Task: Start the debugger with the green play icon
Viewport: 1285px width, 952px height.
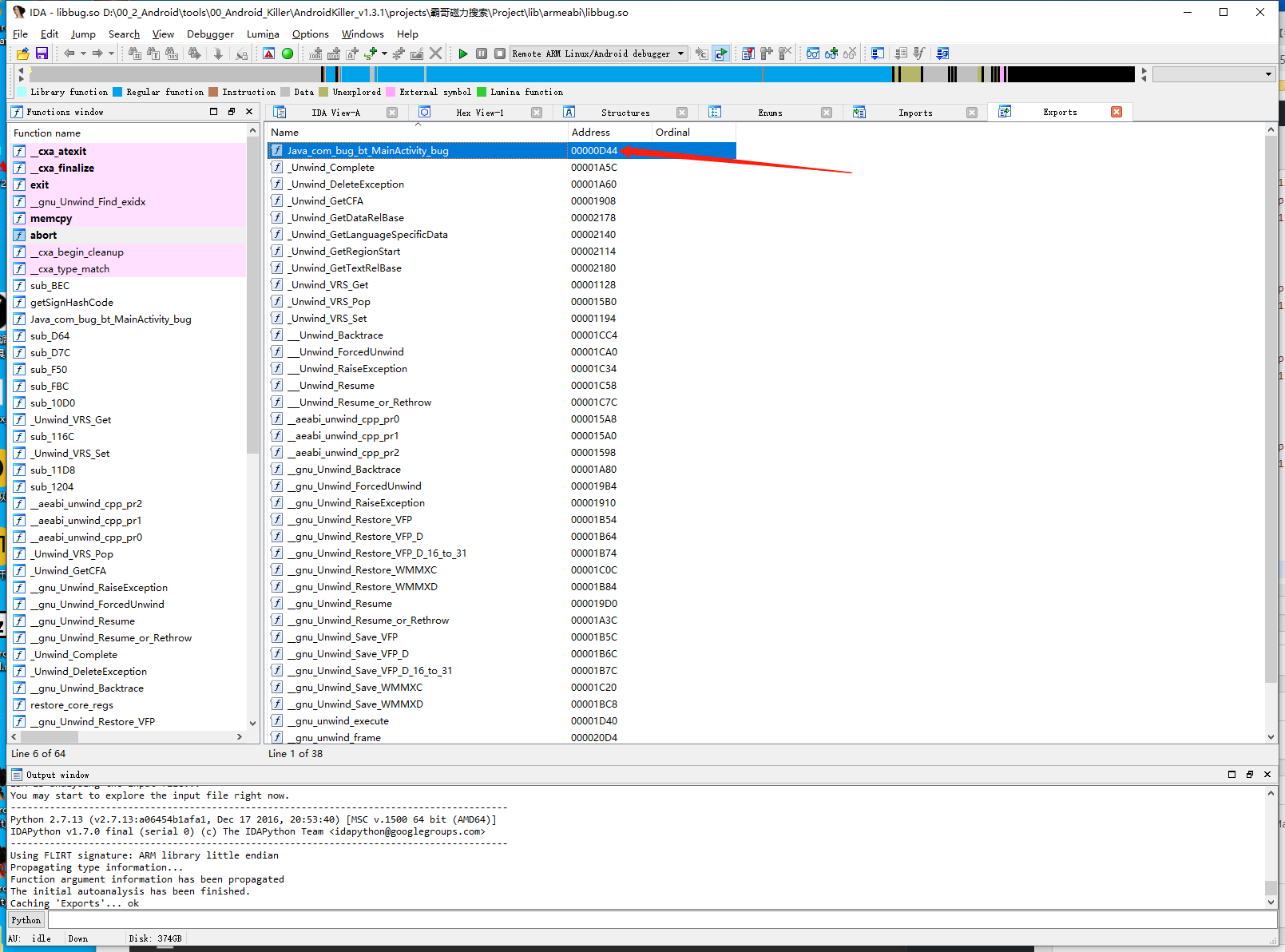Action: tap(463, 54)
